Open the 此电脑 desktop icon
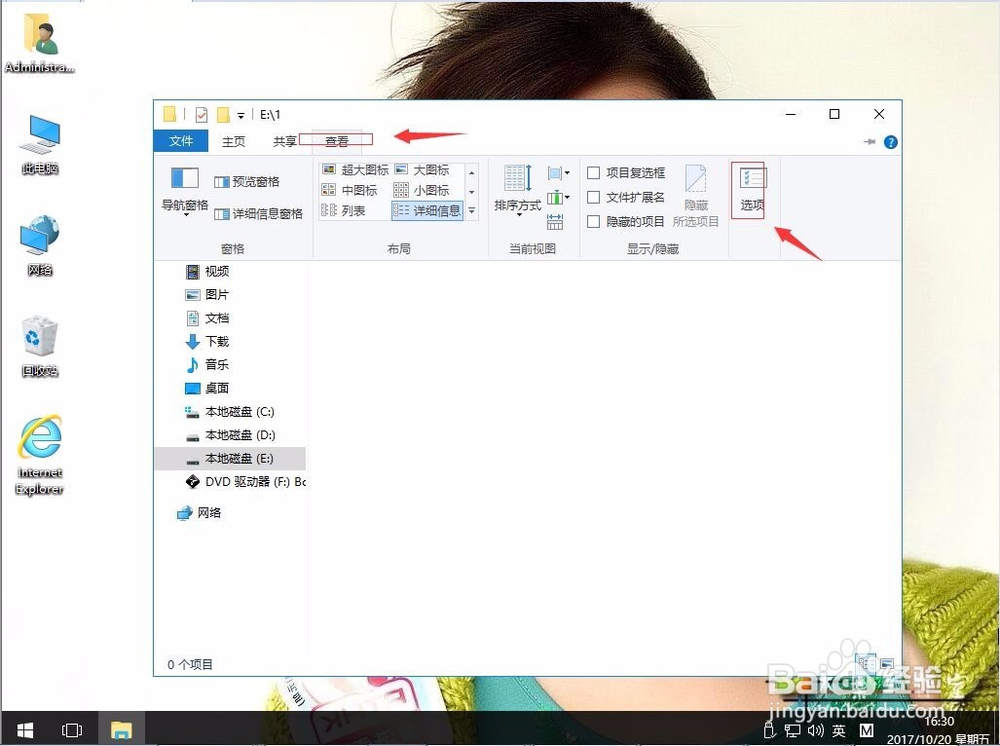 pos(40,144)
